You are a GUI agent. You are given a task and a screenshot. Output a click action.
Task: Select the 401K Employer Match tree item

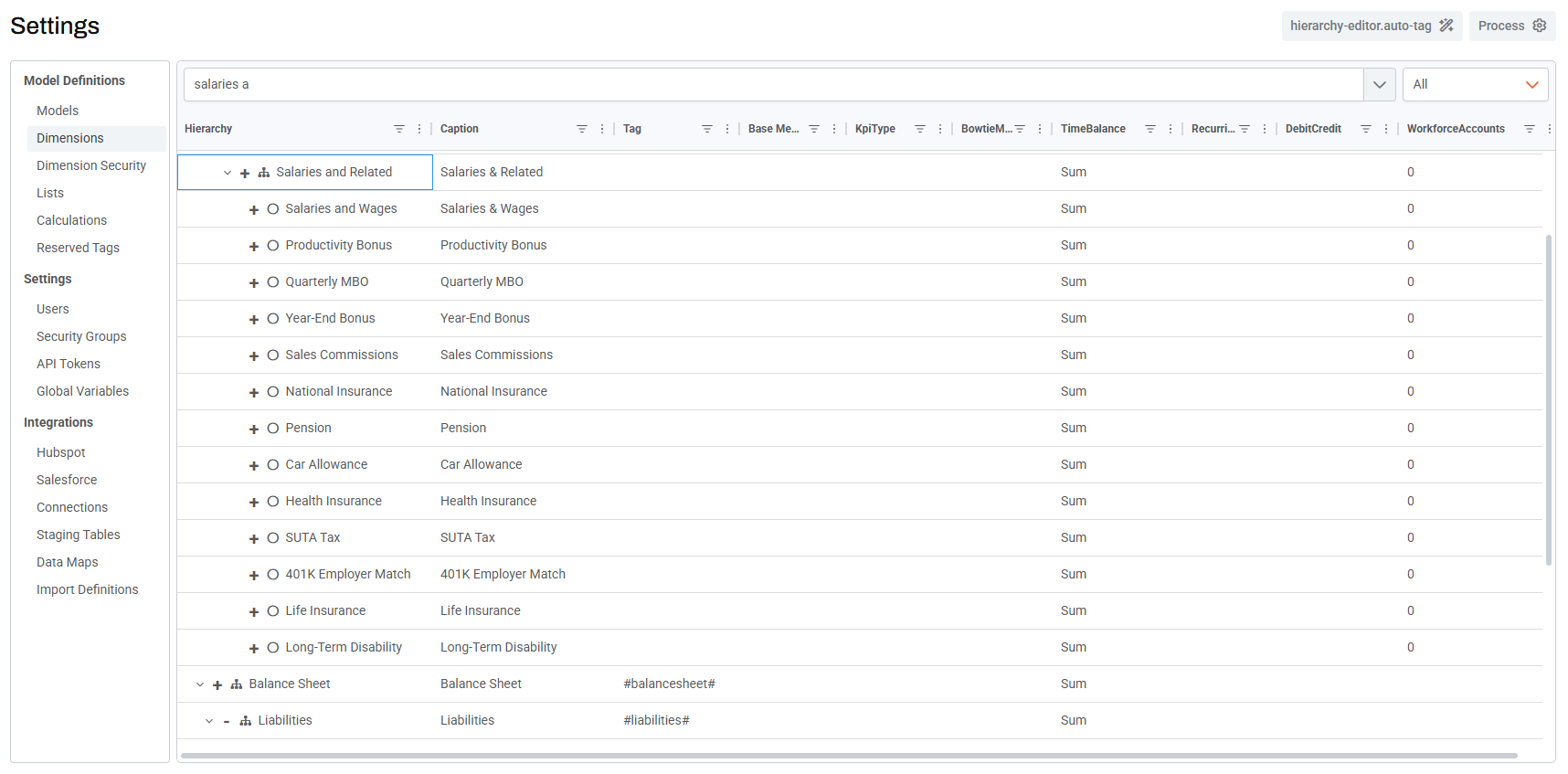point(348,574)
